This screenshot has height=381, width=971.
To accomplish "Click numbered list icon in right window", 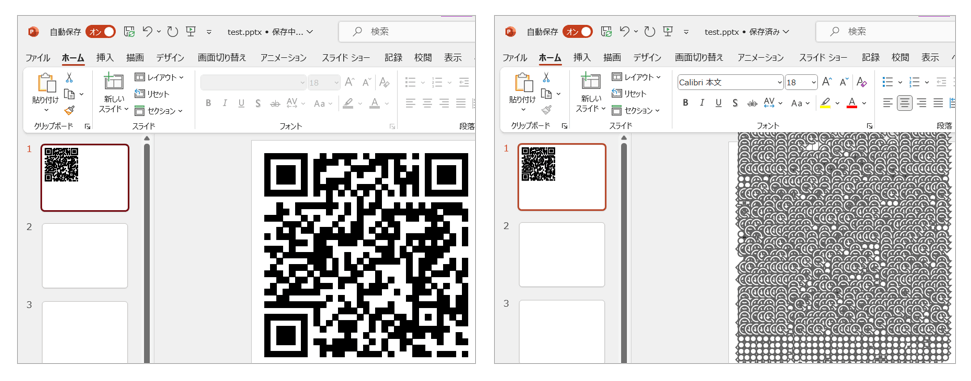I will pyautogui.click(x=914, y=82).
